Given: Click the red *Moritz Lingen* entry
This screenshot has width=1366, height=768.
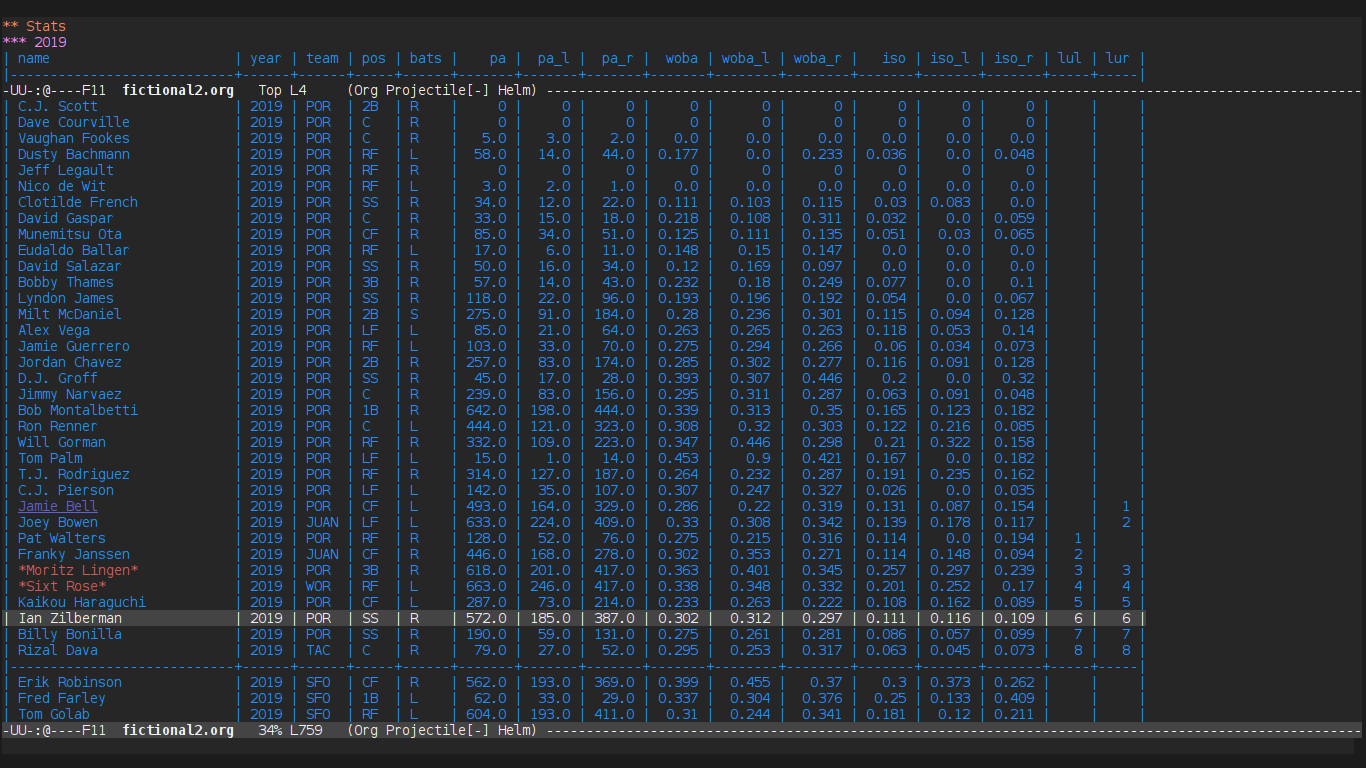Looking at the screenshot, I should tap(78, 570).
